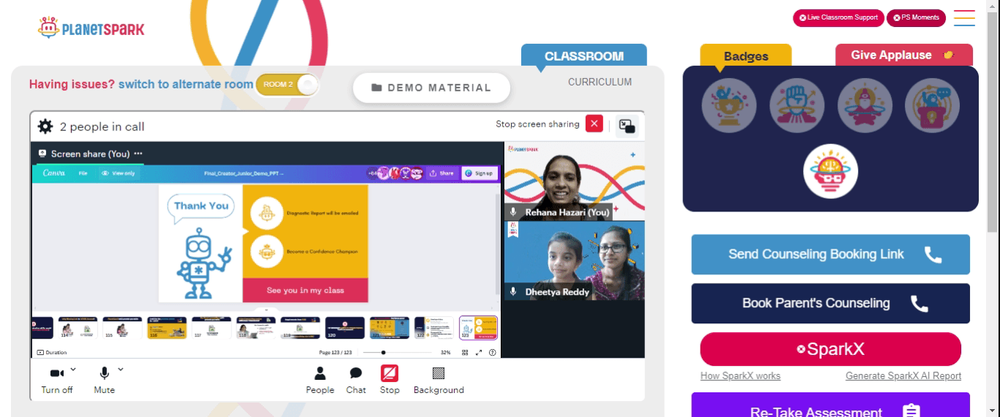Open the Chat panel
Image resolution: width=1000 pixels, height=417 pixels.
[x=356, y=380]
